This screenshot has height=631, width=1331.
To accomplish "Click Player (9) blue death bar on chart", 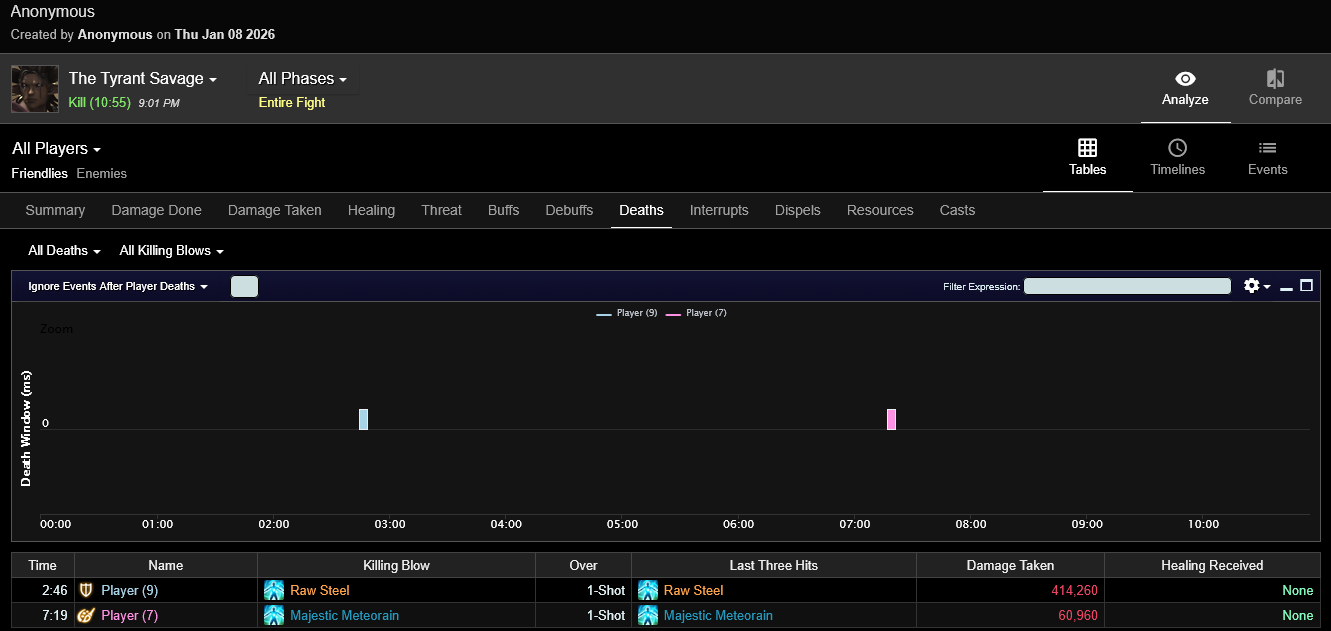I will coord(364,419).
